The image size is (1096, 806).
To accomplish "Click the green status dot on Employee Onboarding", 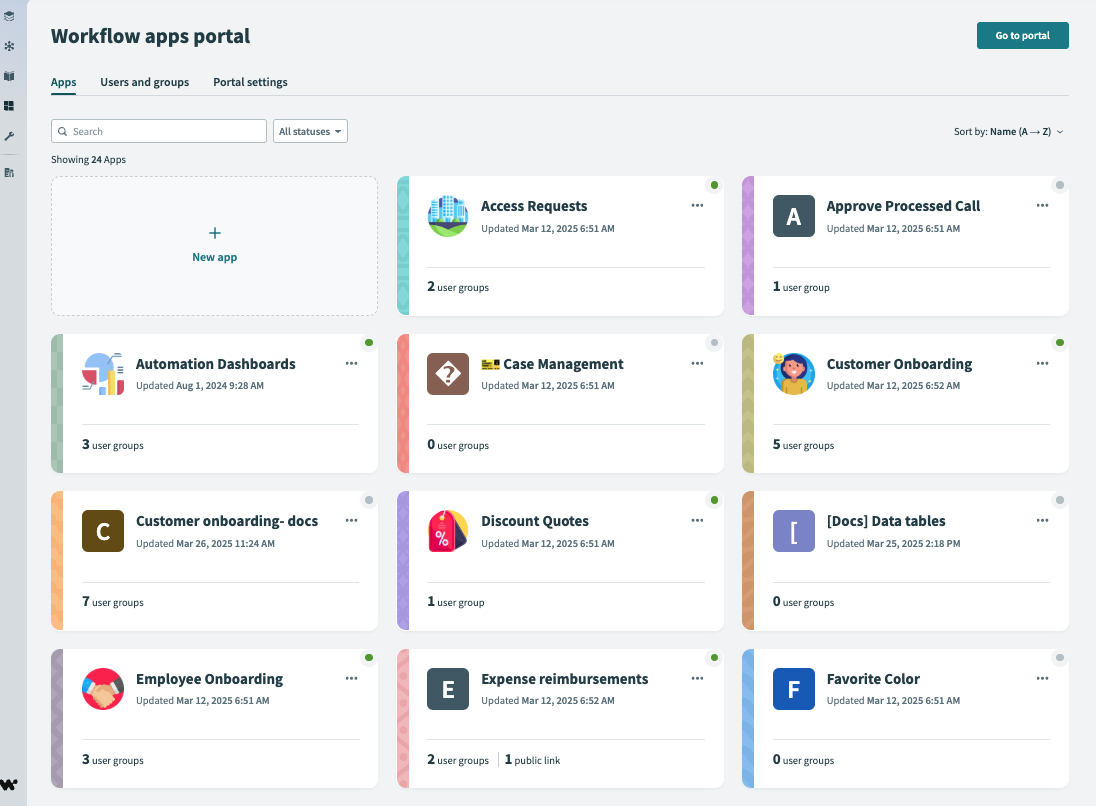I will point(368,658).
